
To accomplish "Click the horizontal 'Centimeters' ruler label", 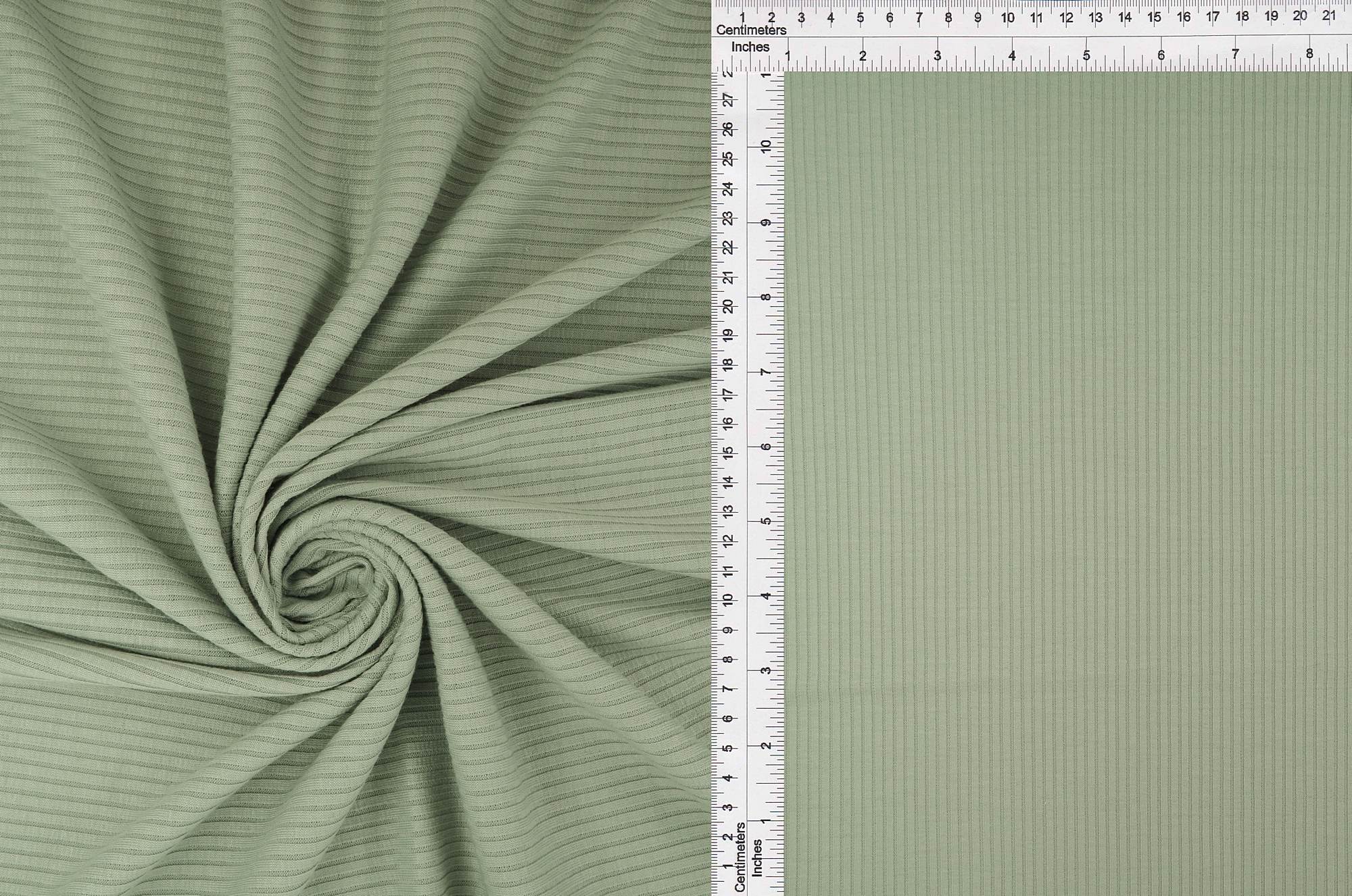I will coord(751,30).
